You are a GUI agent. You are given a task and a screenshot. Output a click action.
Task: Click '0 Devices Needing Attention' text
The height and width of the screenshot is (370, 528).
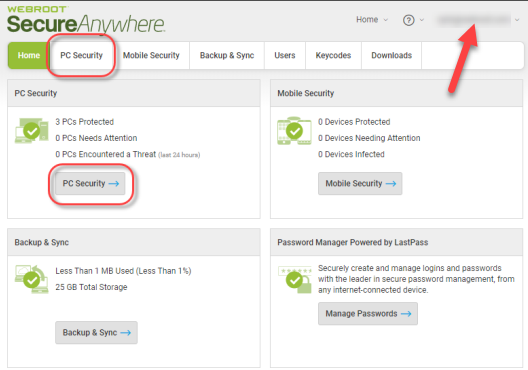click(x=369, y=138)
